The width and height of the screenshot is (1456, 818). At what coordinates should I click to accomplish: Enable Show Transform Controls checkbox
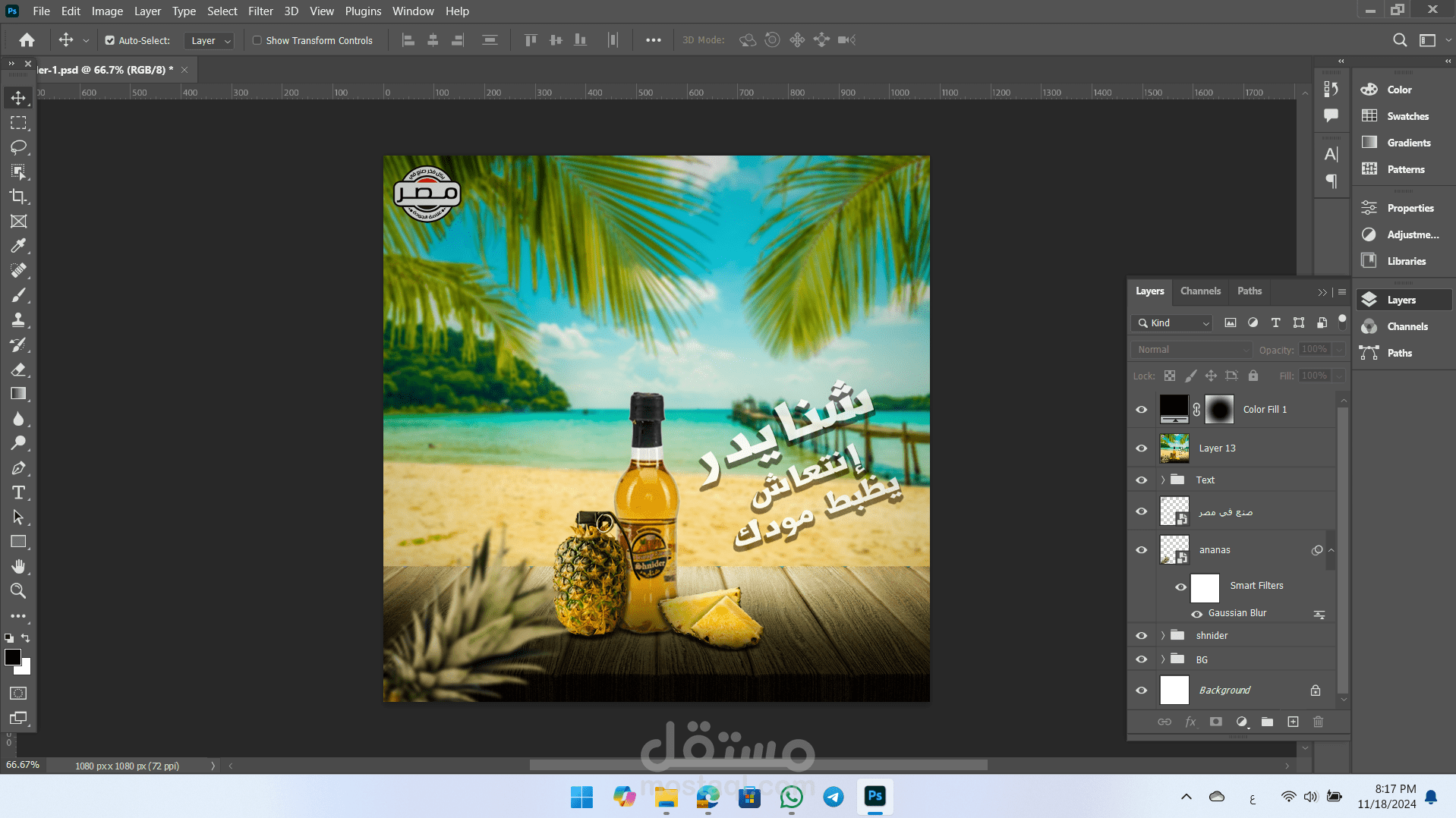pos(257,41)
